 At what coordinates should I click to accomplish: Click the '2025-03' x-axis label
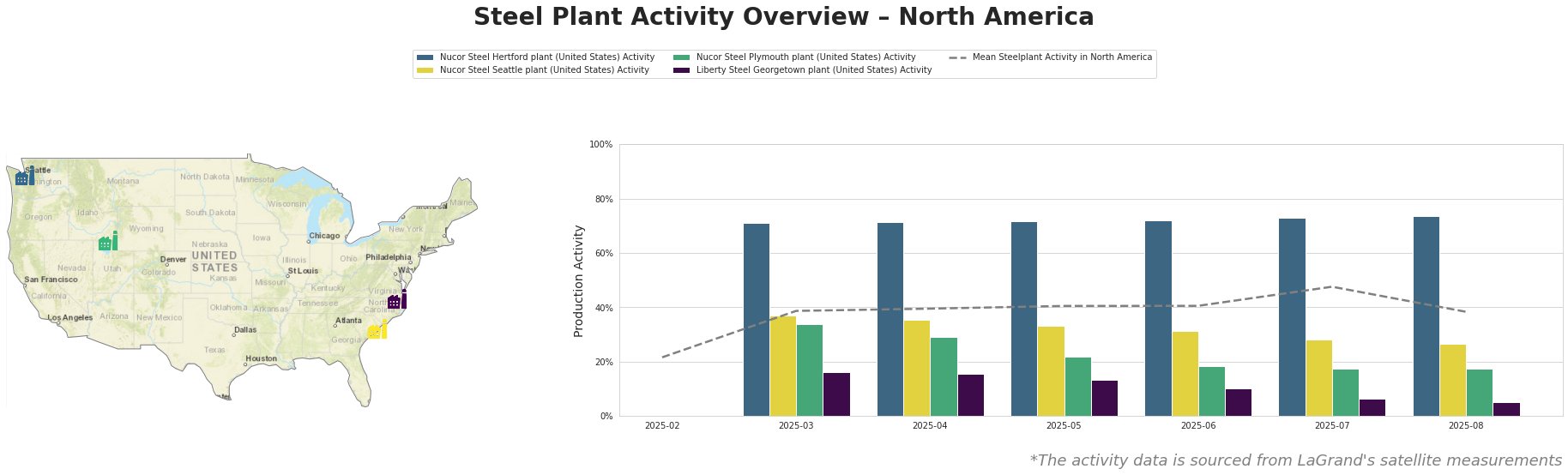(796, 425)
